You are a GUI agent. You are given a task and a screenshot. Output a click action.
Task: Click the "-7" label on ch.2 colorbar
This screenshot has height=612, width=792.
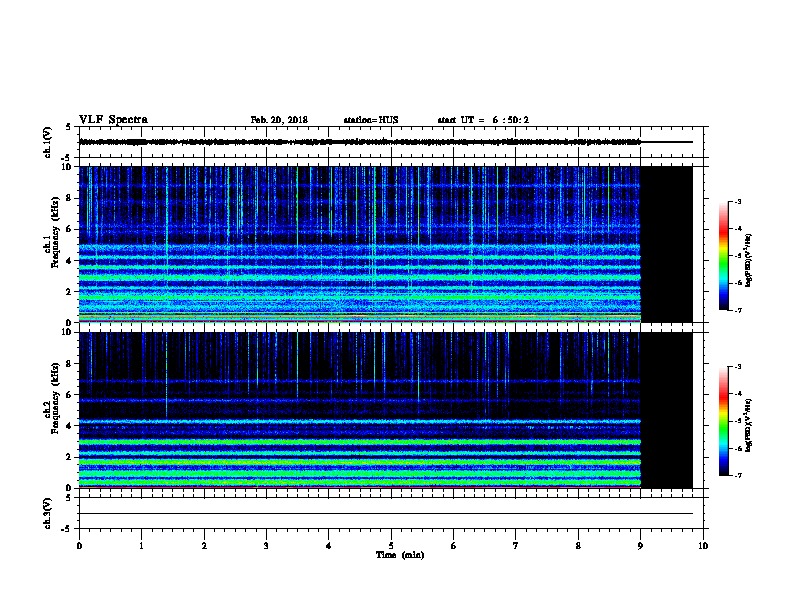[737, 475]
